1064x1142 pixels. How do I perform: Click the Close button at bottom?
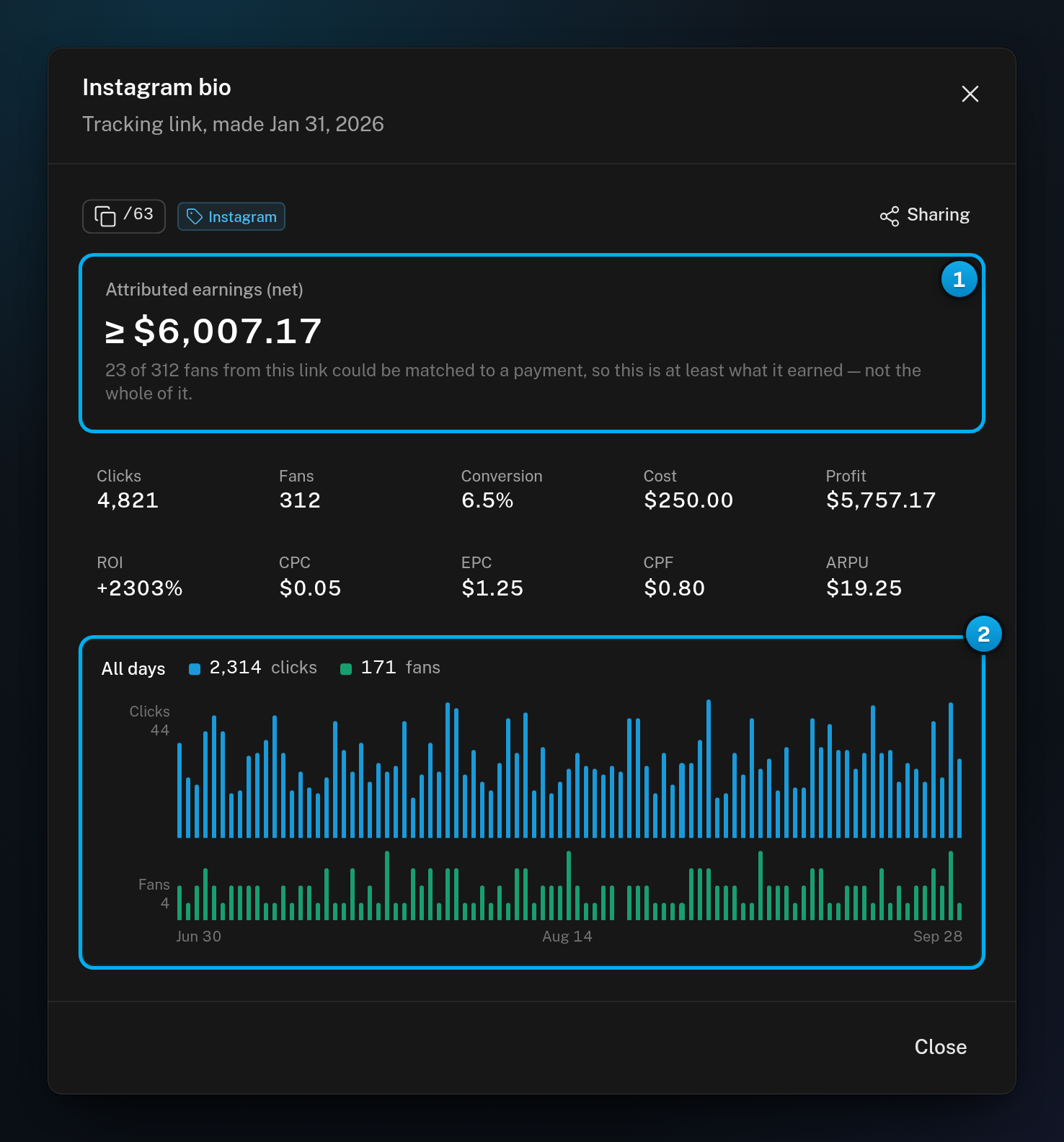[x=940, y=1047]
